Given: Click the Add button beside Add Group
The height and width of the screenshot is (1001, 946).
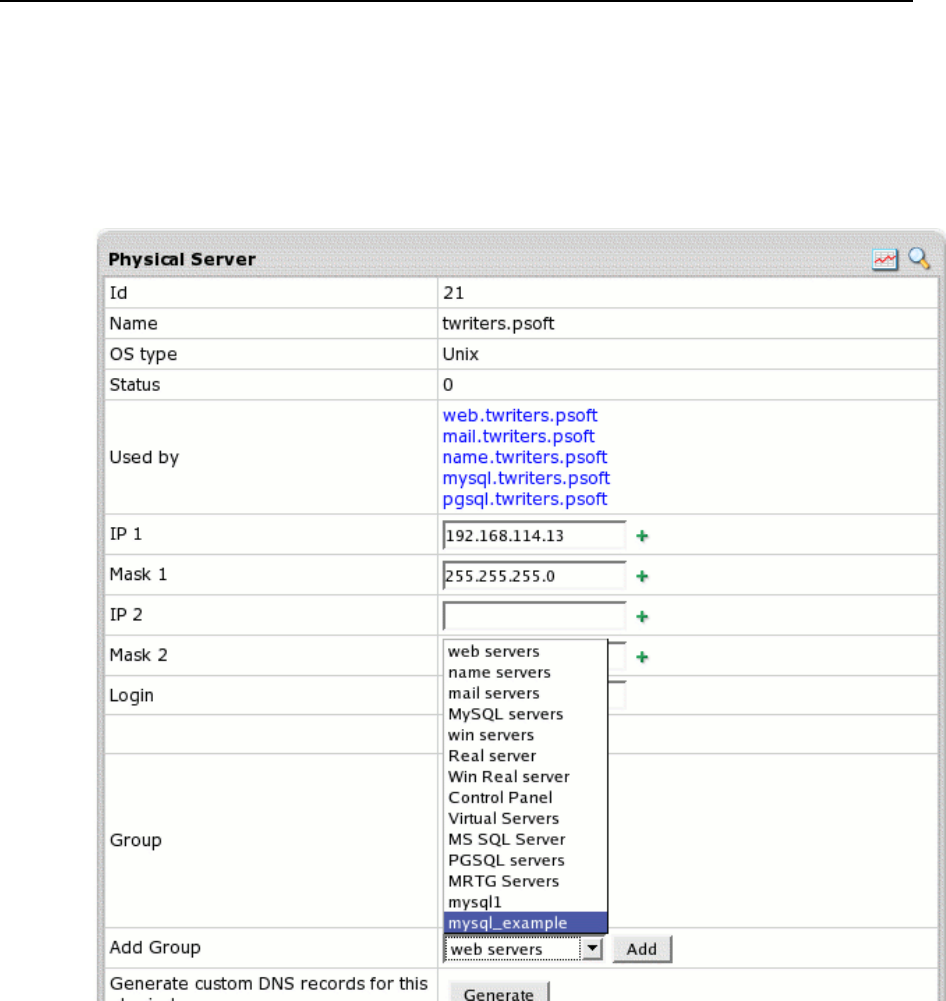Looking at the screenshot, I should (x=642, y=949).
